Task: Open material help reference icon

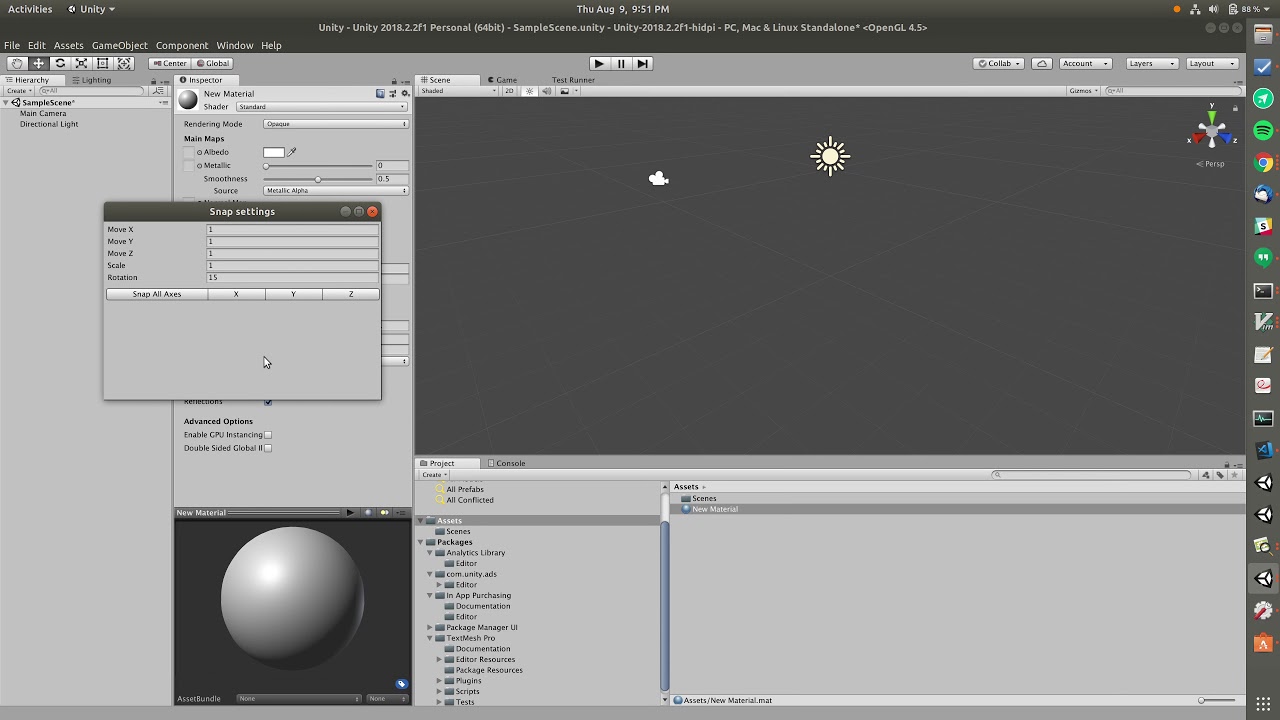Action: point(380,93)
